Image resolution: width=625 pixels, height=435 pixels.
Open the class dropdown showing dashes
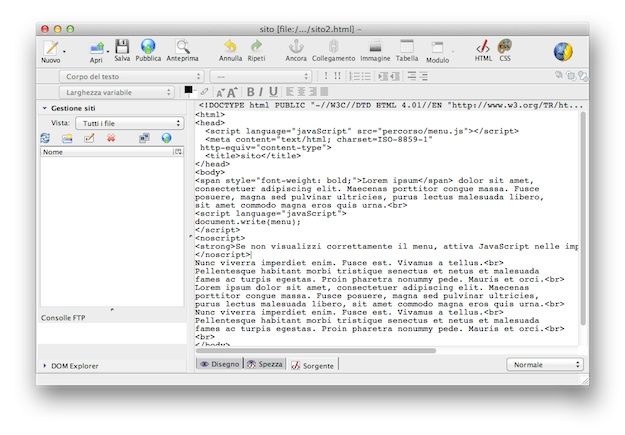tap(261, 76)
